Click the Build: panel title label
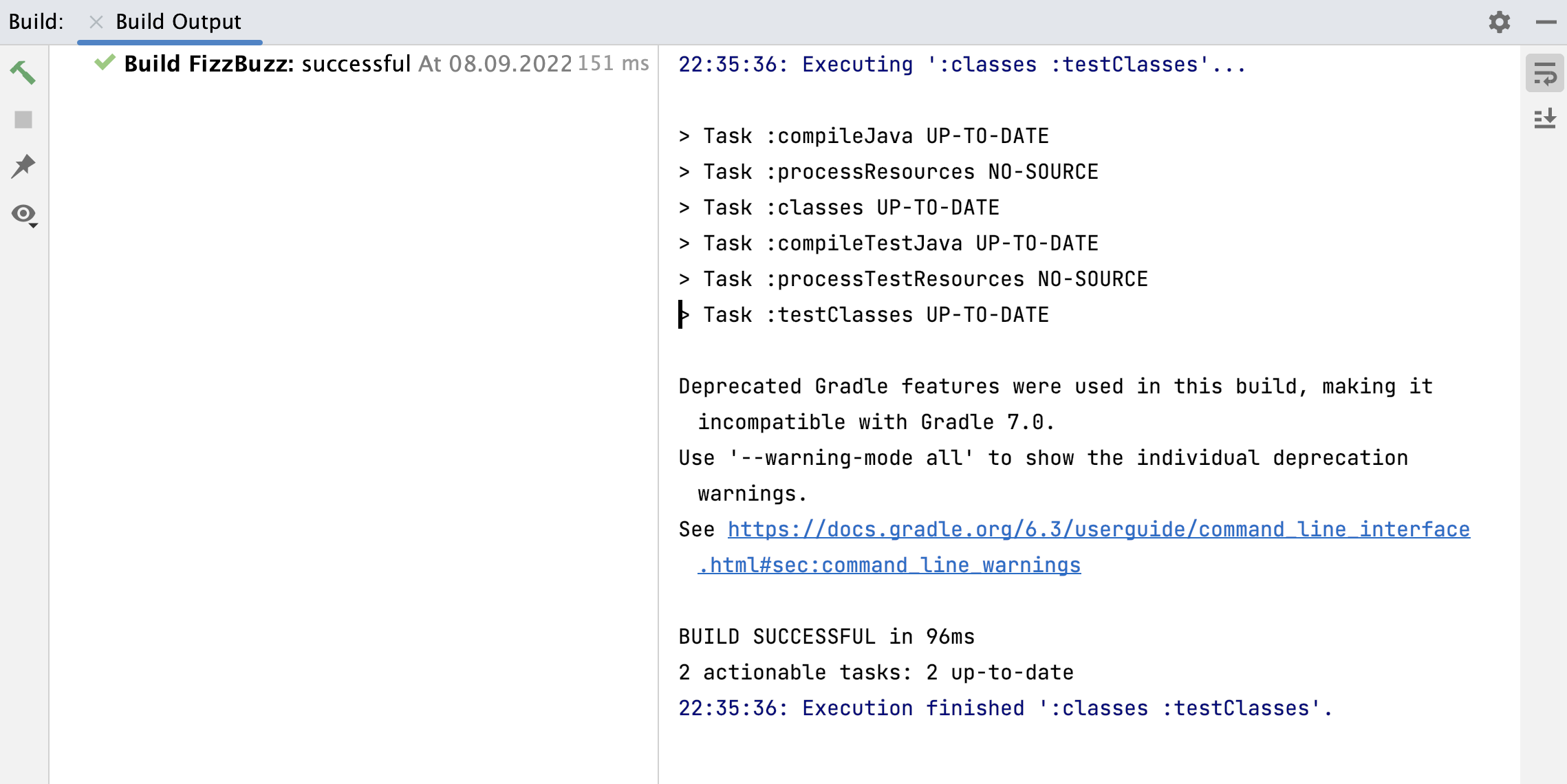The image size is (1567, 784). click(36, 22)
